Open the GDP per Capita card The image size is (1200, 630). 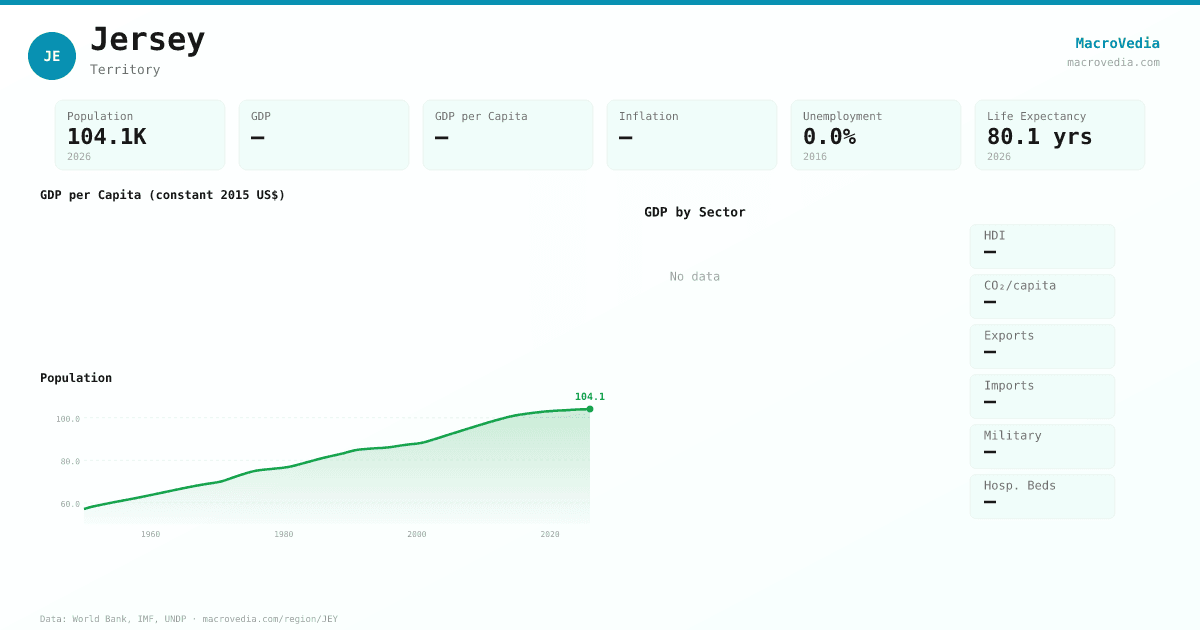(x=508, y=135)
